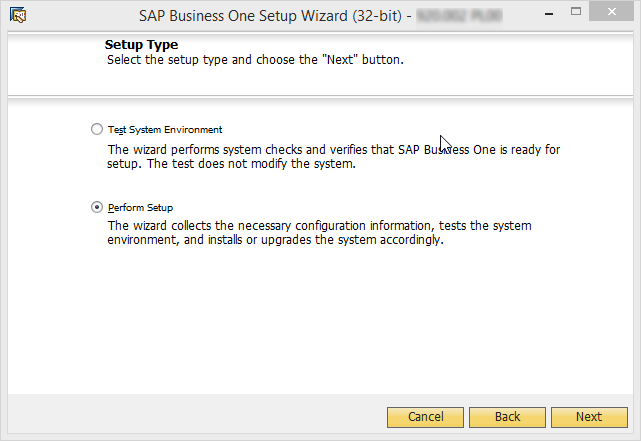
Task: Click the 'Test System Environment' option label
Action: pyautogui.click(x=165, y=130)
